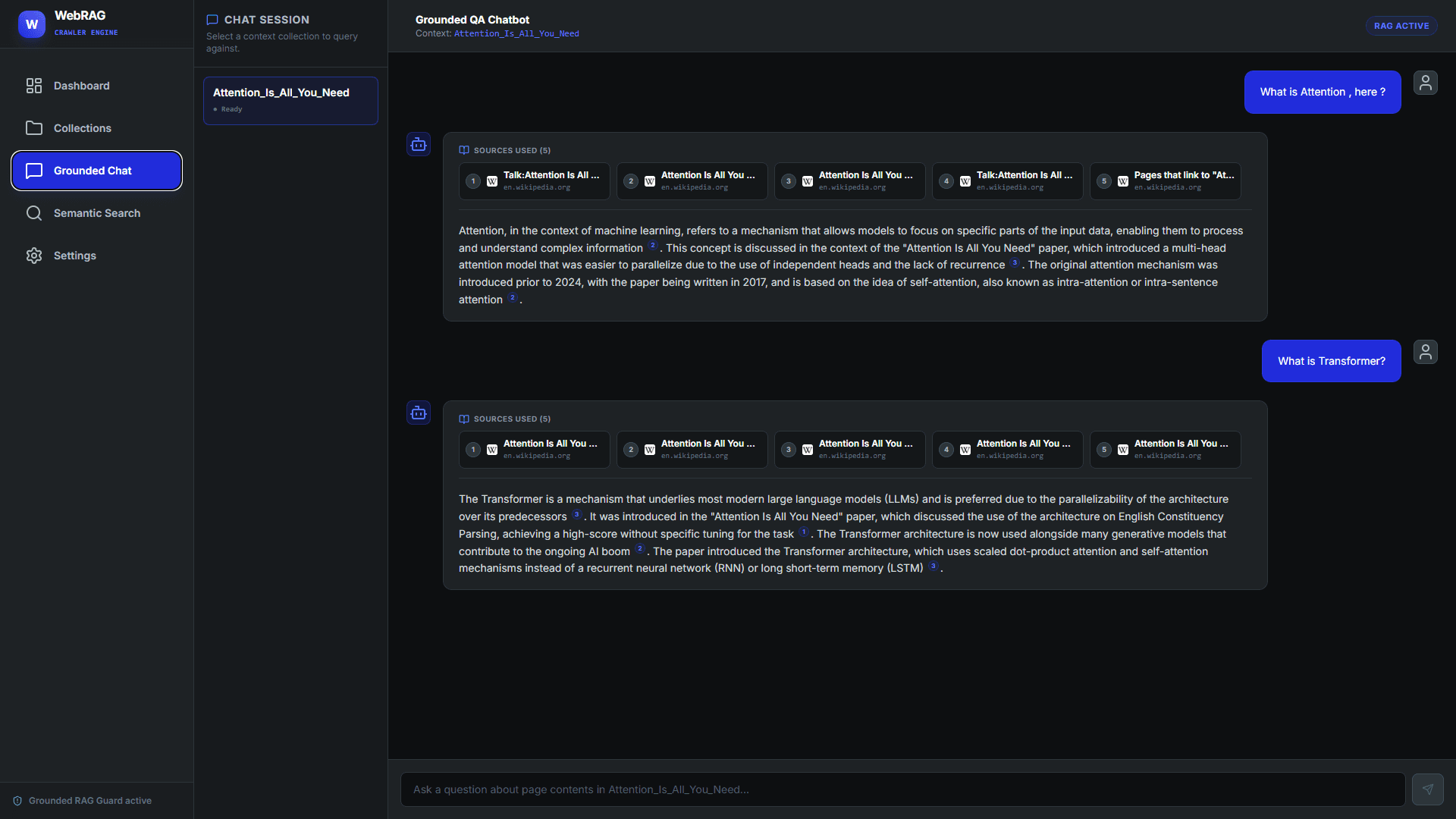Screen dimensions: 1456x819
Task: Click the RAG ACTIVE badge
Action: click(x=1401, y=26)
